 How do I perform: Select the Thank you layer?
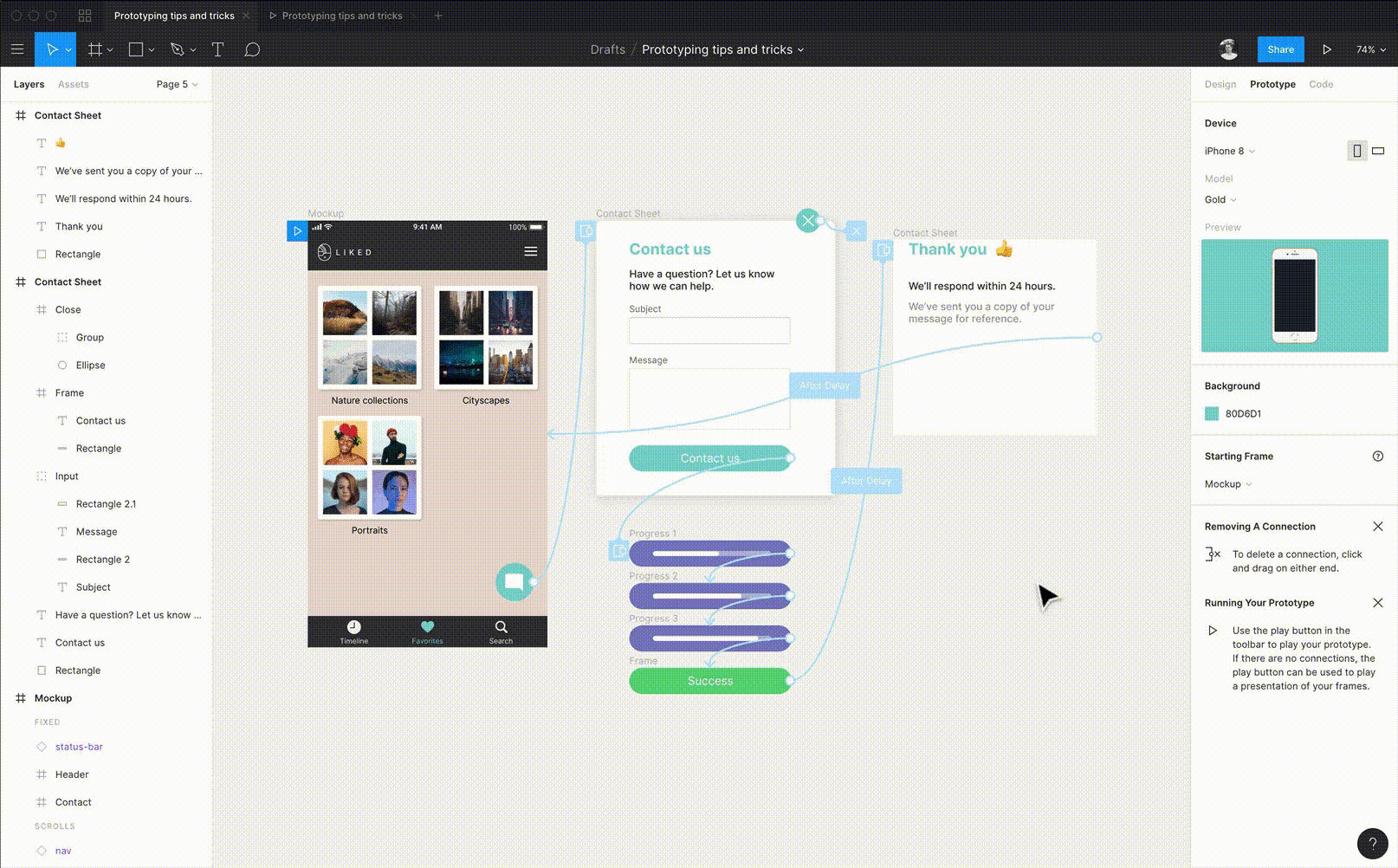pyautogui.click(x=79, y=226)
